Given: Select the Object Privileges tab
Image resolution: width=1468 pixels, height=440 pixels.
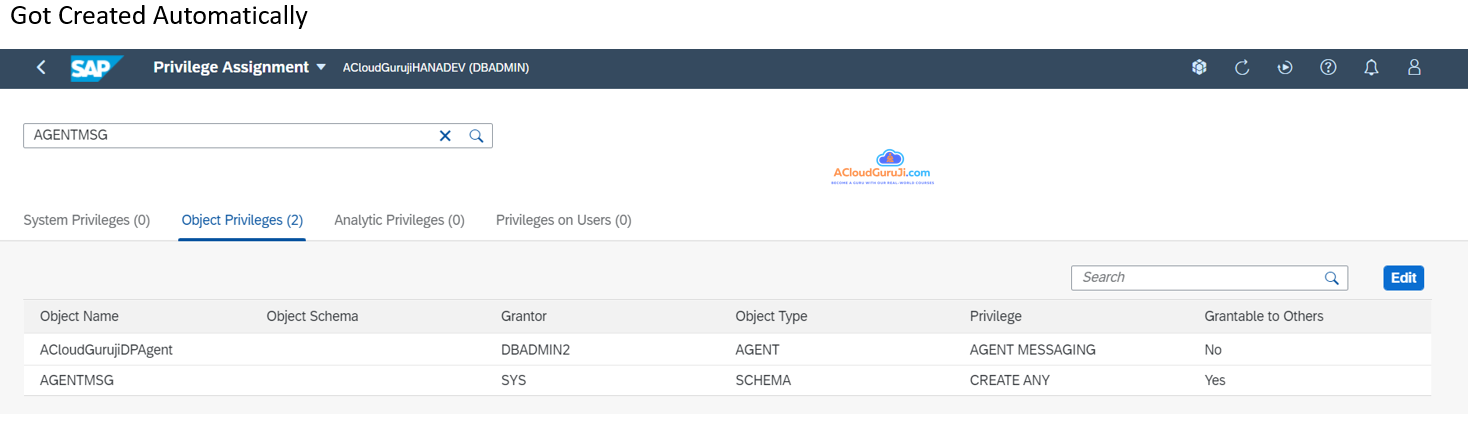Looking at the screenshot, I should tap(242, 220).
